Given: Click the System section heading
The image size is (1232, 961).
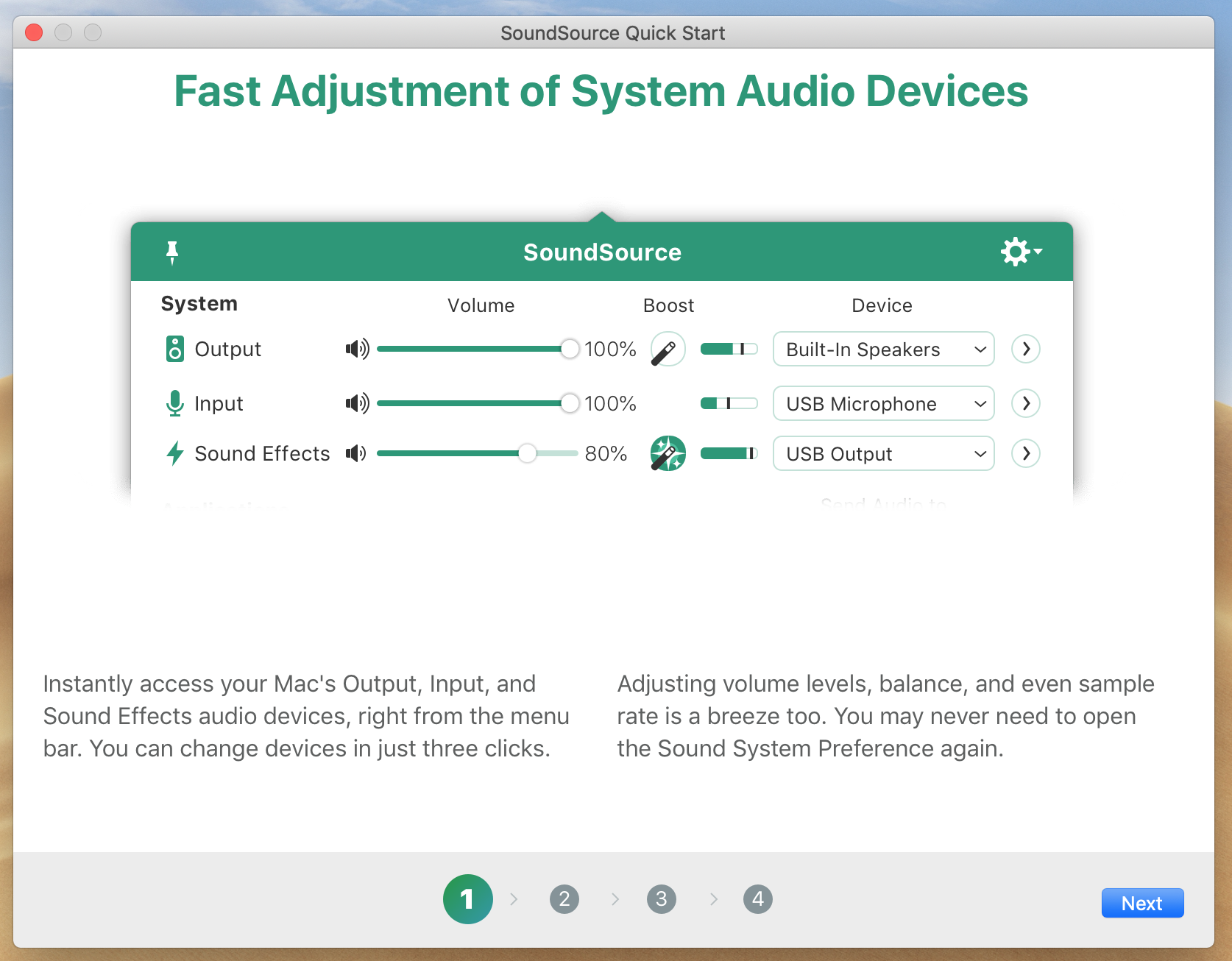Looking at the screenshot, I should (199, 304).
